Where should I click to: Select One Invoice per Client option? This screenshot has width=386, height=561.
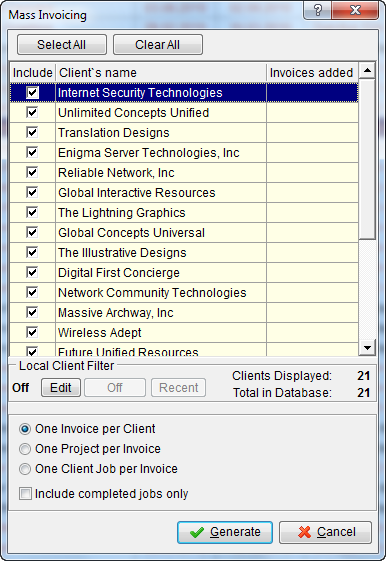88,429
